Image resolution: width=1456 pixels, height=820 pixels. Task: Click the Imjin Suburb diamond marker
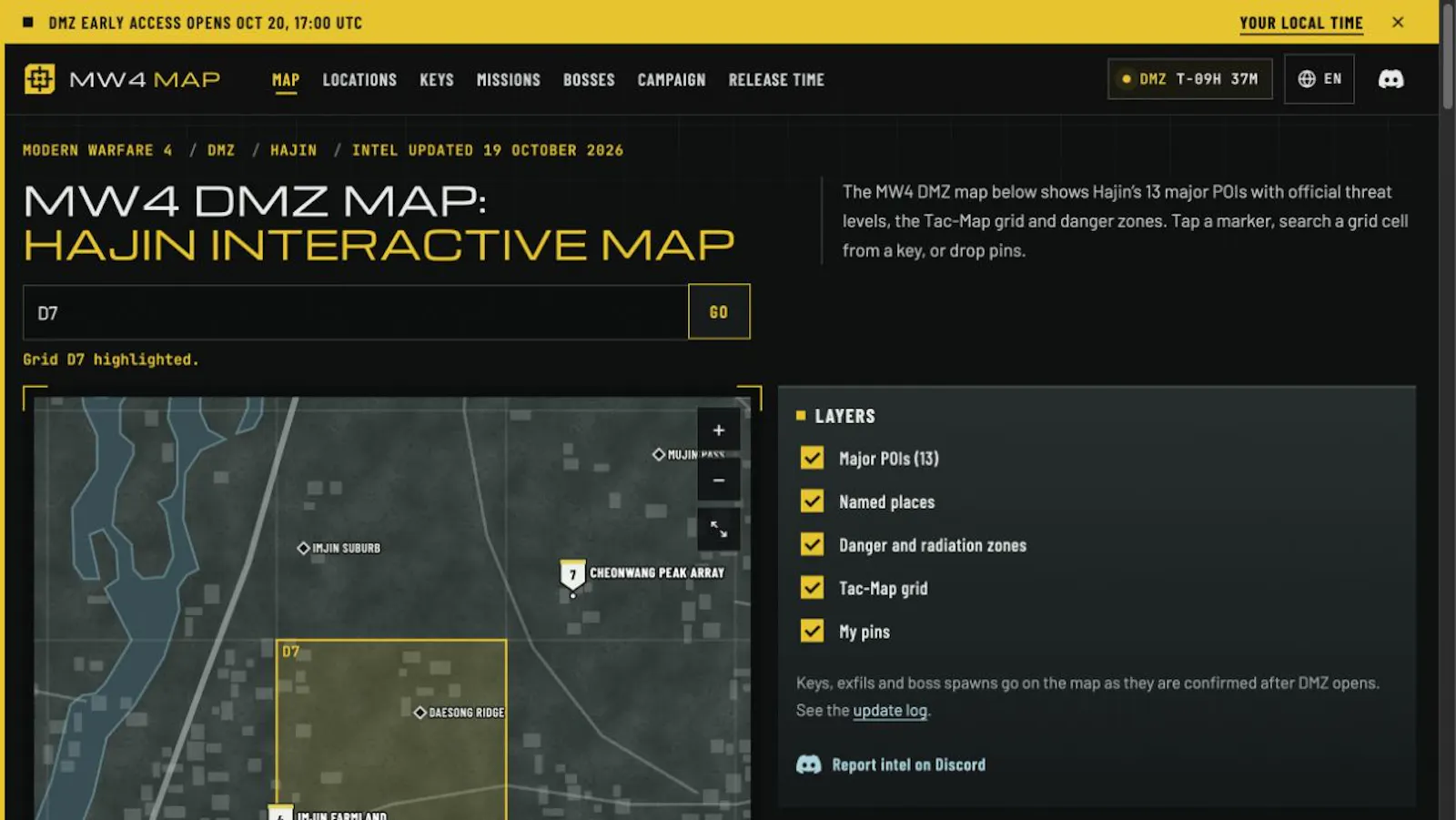coord(304,548)
